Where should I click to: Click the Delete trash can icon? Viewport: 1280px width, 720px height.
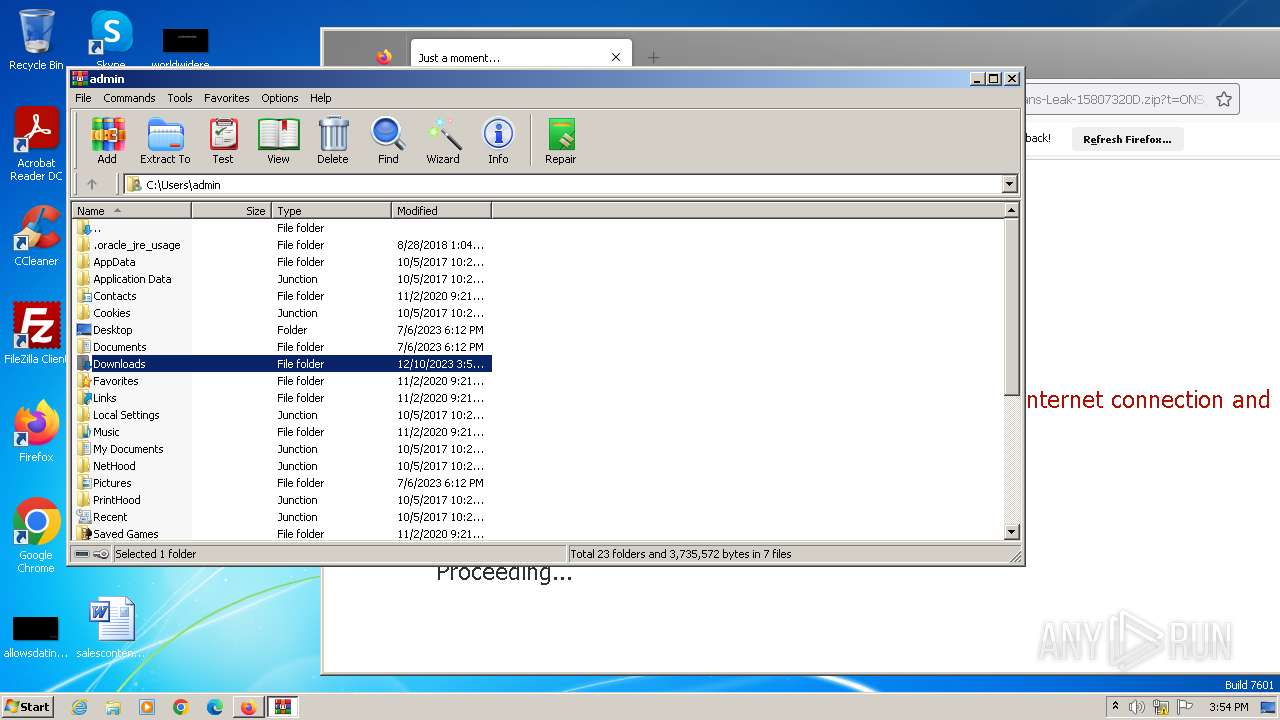[333, 140]
